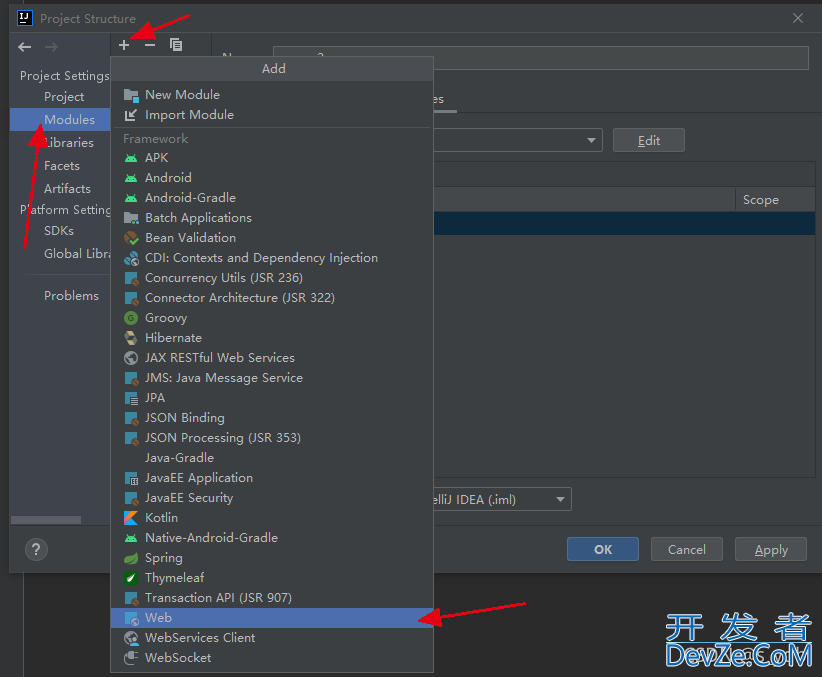Open Problems in the sidebar
This screenshot has height=677, width=822.
(x=60, y=296)
